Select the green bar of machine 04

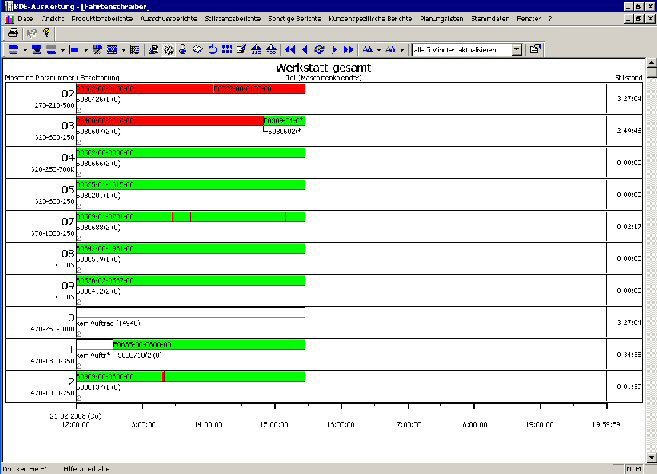coord(191,153)
